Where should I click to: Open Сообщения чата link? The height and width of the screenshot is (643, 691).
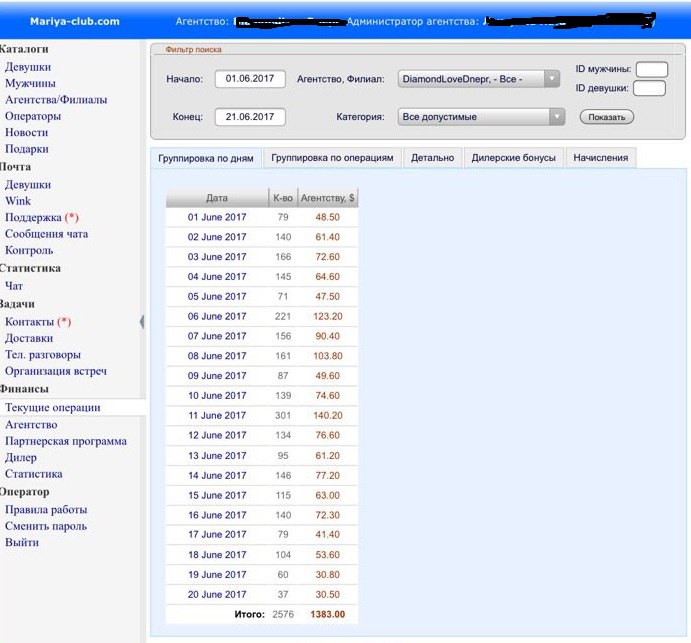(46, 234)
